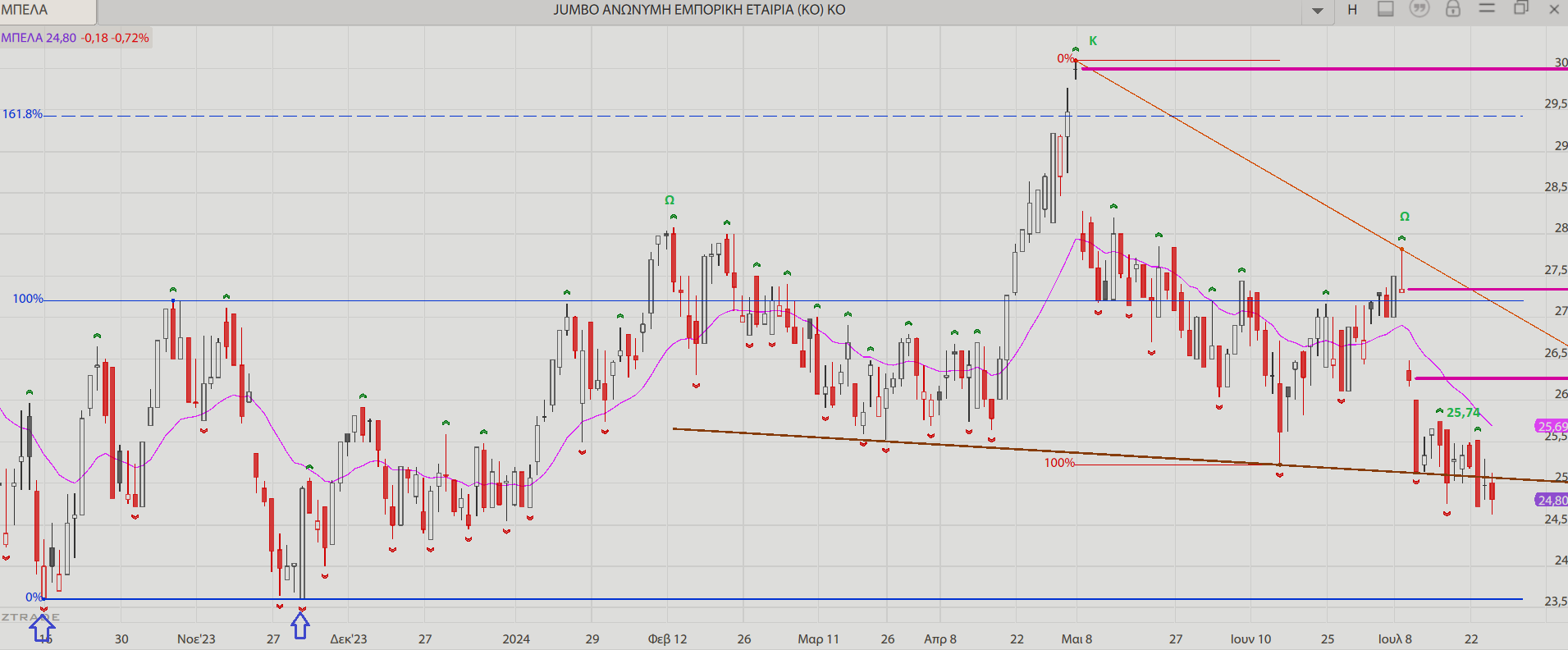Click the Ιουλ 8 date axis label
1568x650 pixels.
coord(1395,639)
